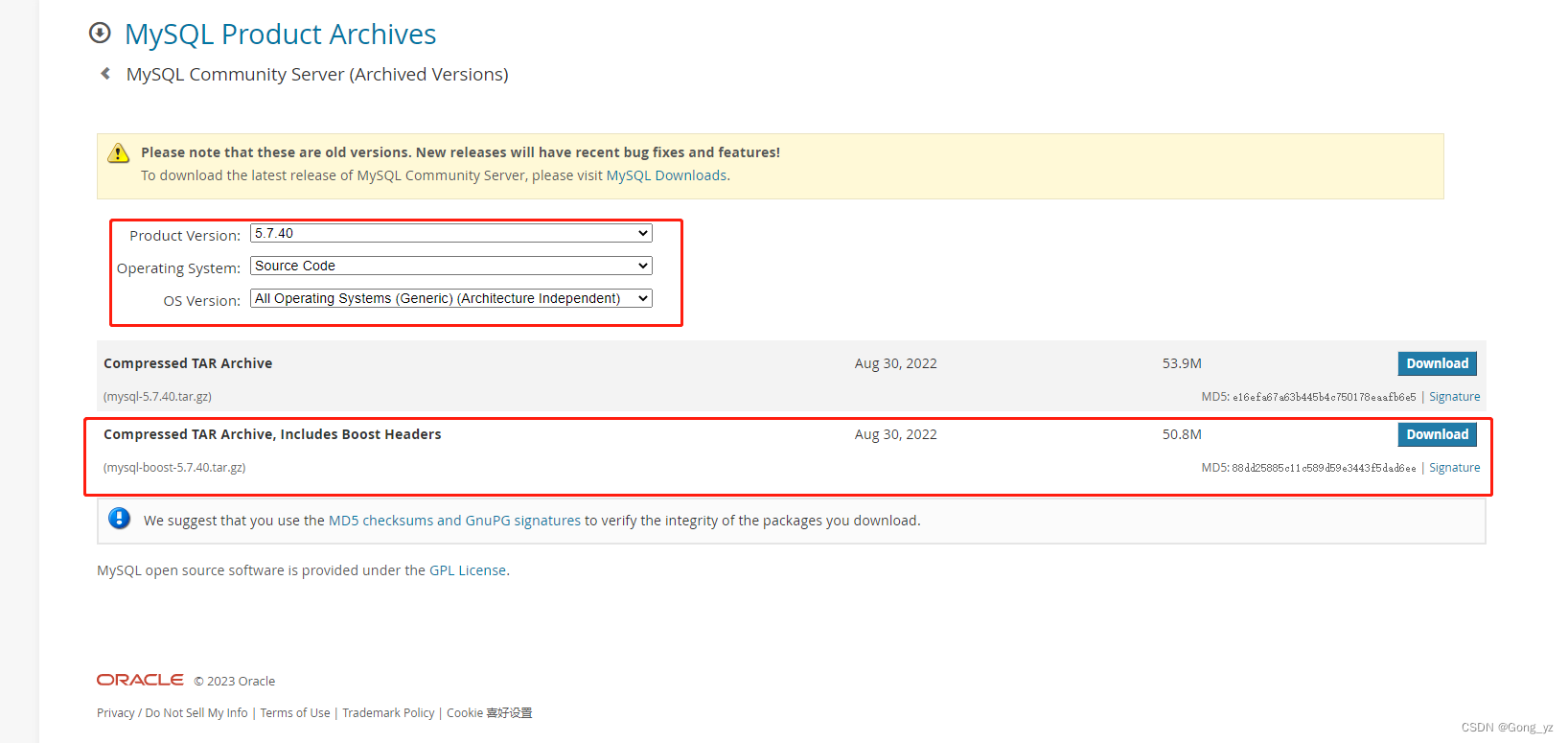1568x743 pixels.
Task: Click the yellow warning triangle icon
Action: [118, 152]
